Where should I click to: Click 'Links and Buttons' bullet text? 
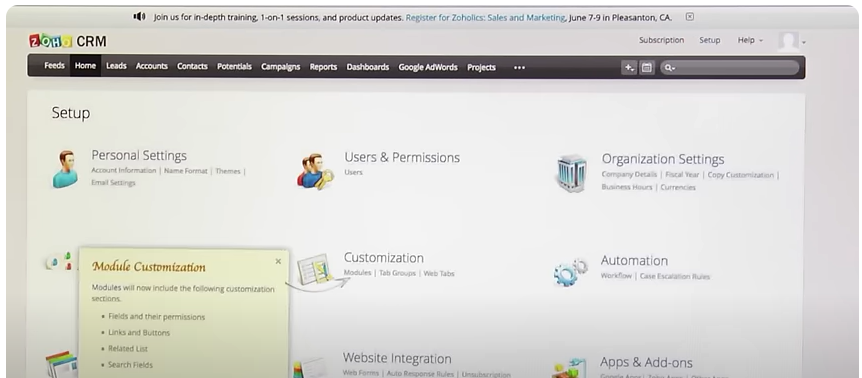[x=139, y=333]
